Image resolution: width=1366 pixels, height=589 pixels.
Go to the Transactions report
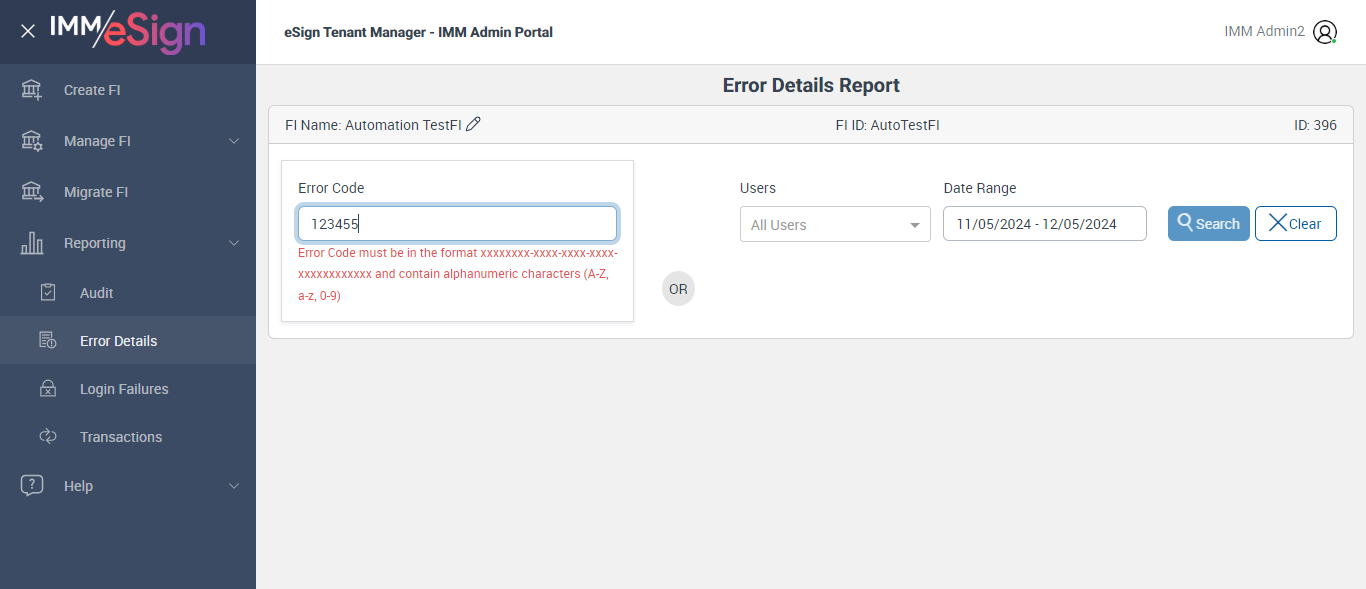click(120, 437)
